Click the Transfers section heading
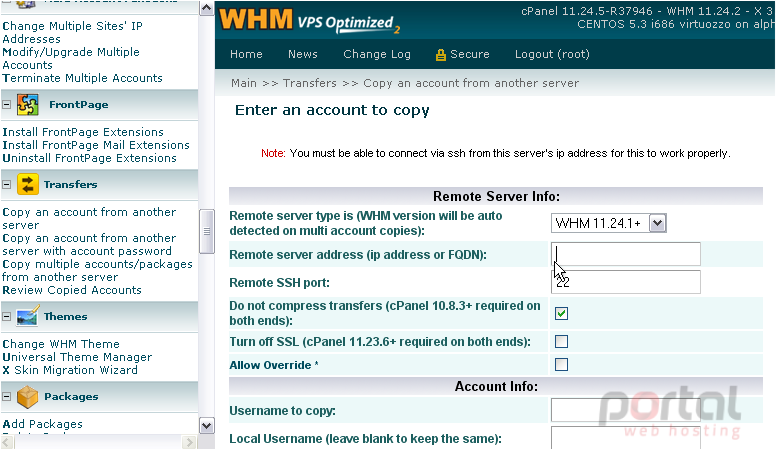 pyautogui.click(x=70, y=184)
